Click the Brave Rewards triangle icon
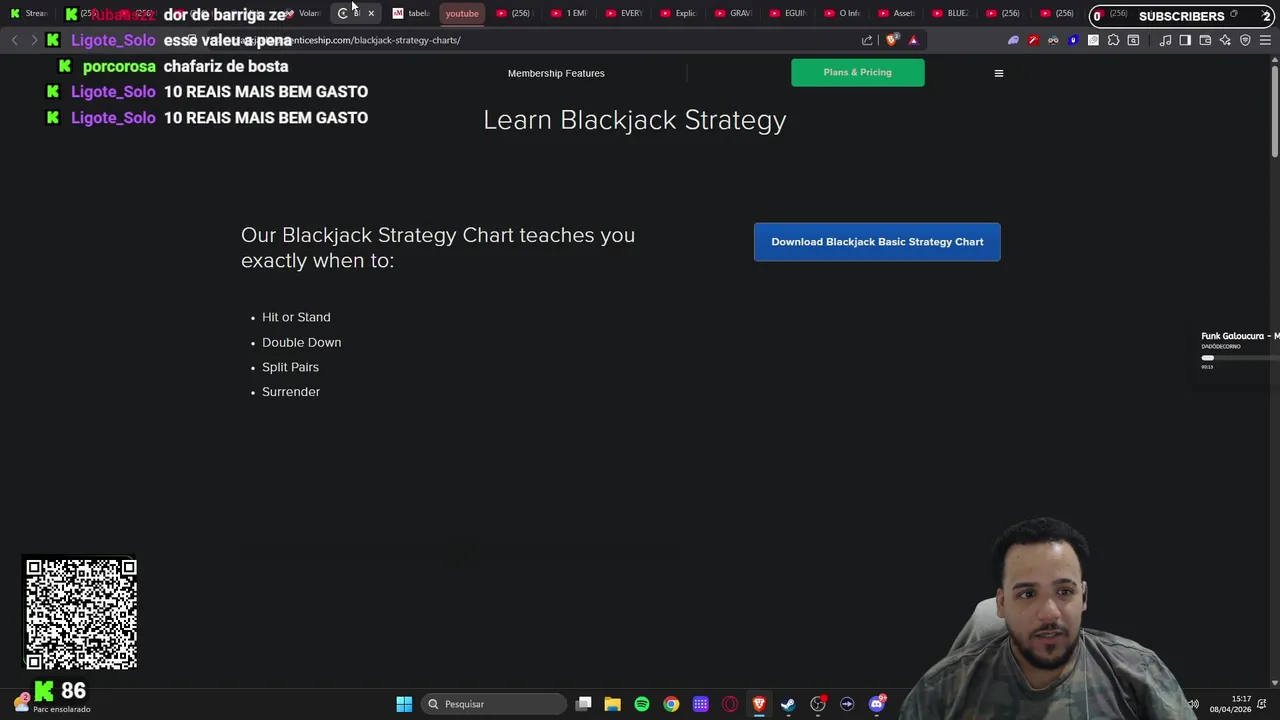 913,40
